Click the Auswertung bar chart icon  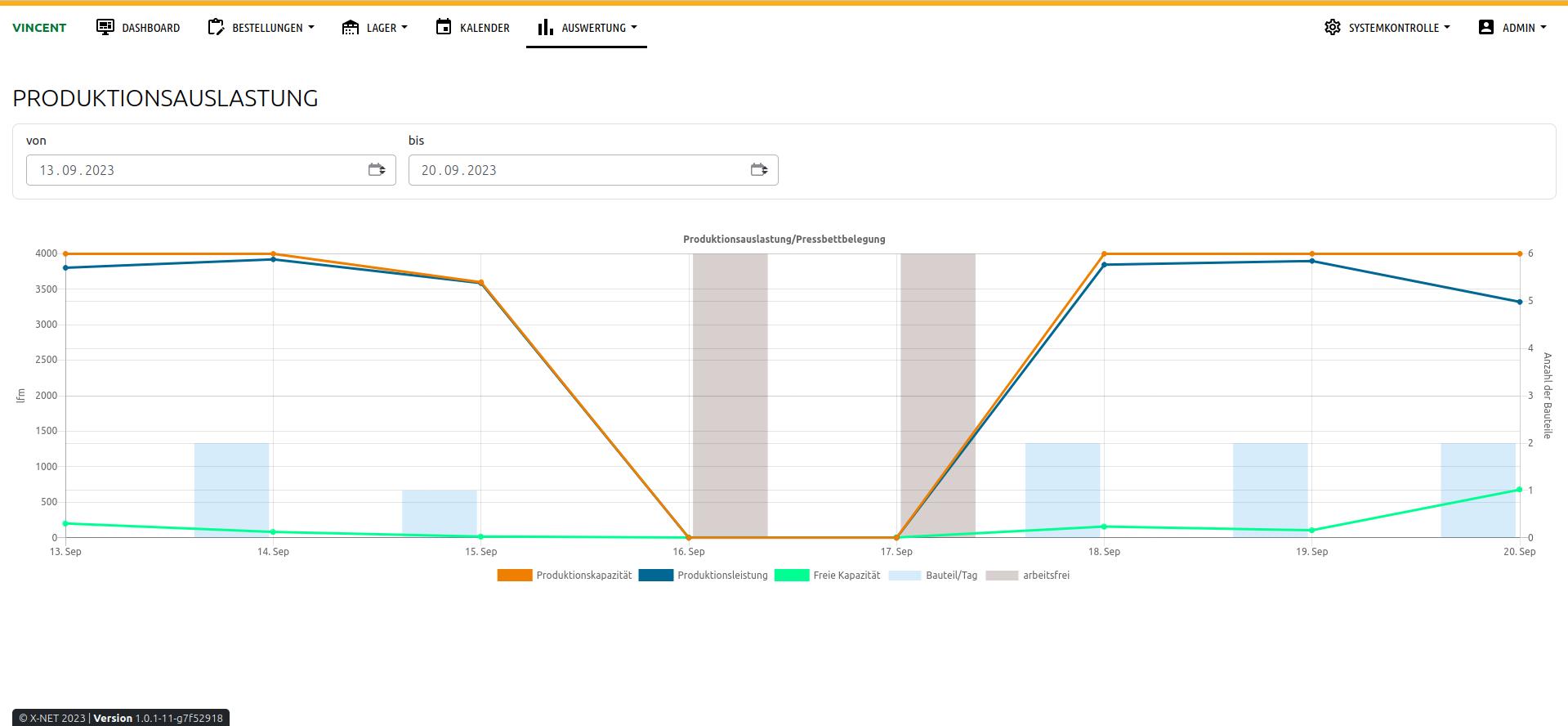click(x=545, y=27)
